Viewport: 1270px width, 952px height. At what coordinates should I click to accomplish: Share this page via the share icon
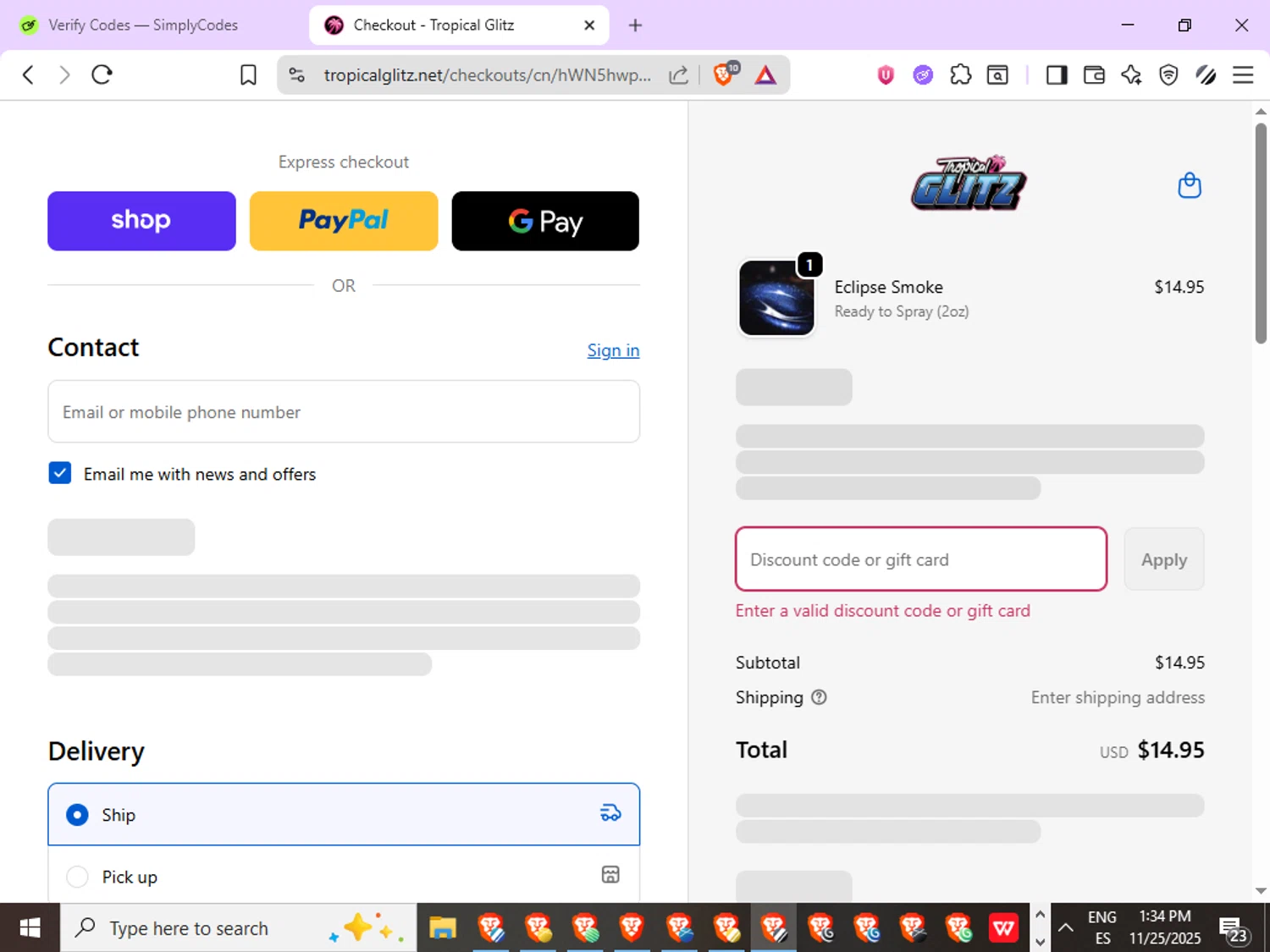(678, 75)
